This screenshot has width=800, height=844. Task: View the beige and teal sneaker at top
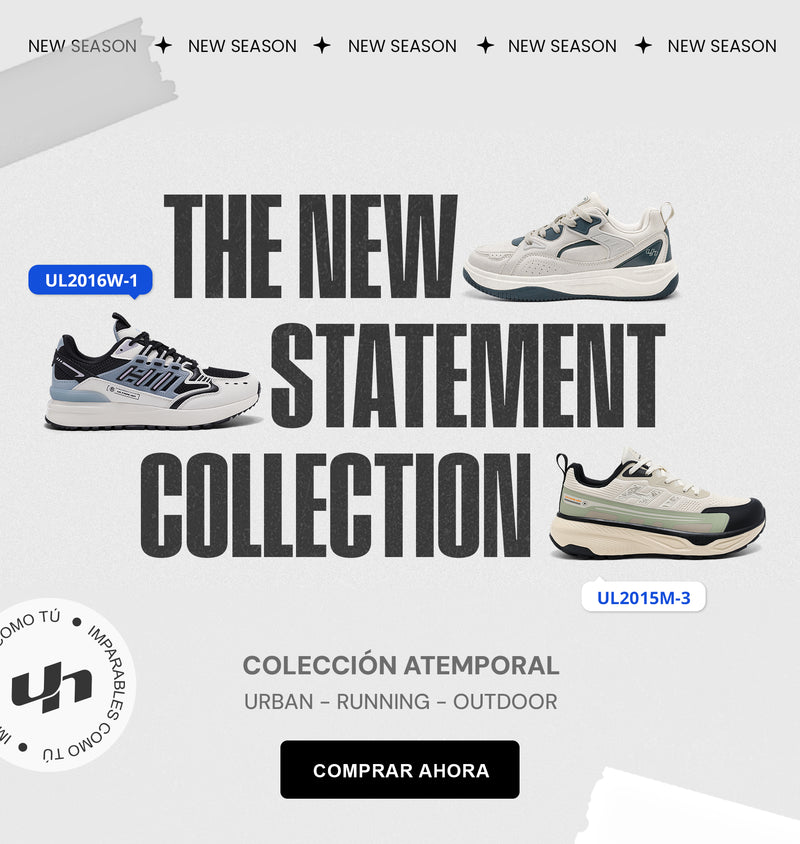point(571,247)
